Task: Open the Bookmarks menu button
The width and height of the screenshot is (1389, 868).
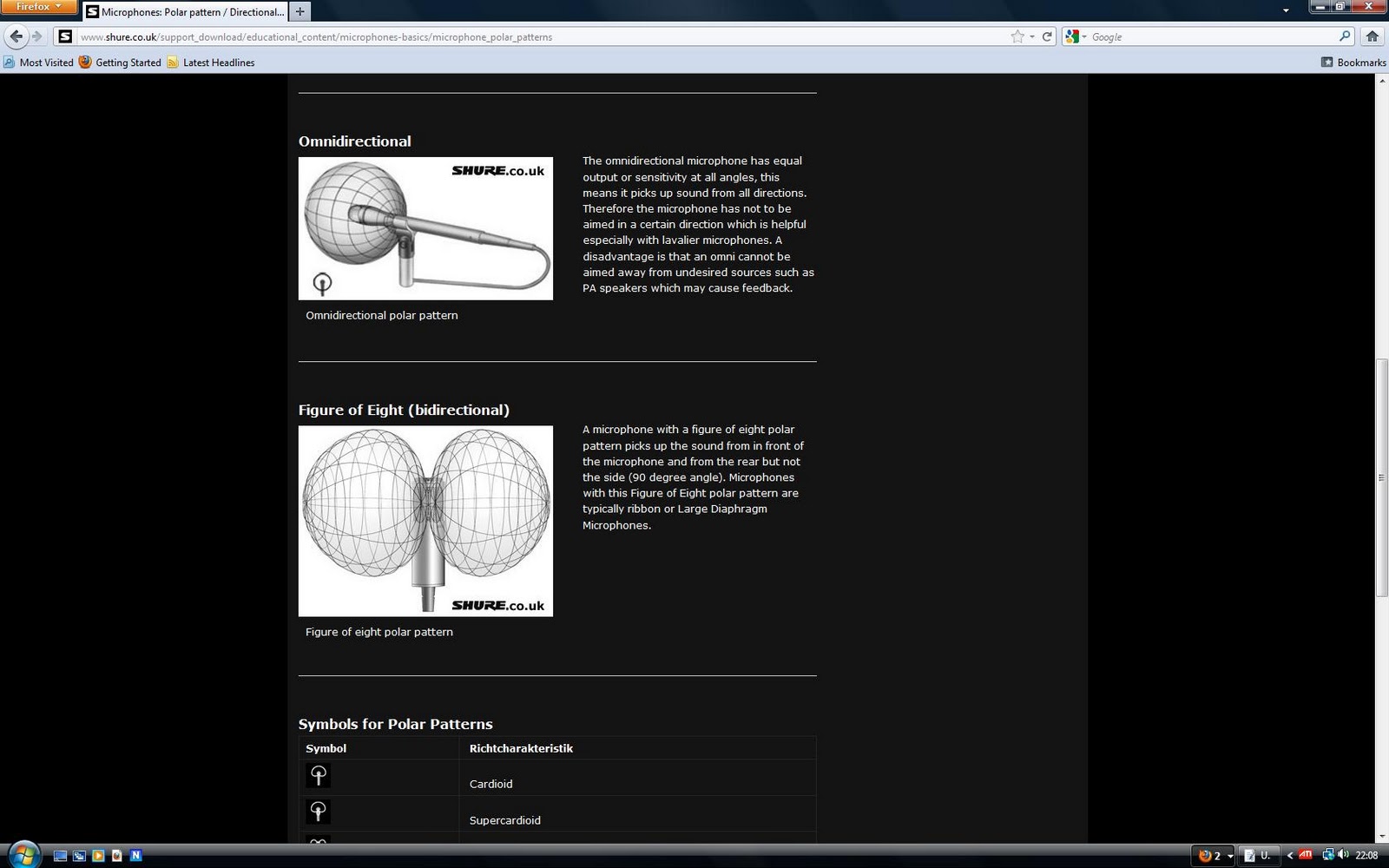Action: [x=1353, y=62]
